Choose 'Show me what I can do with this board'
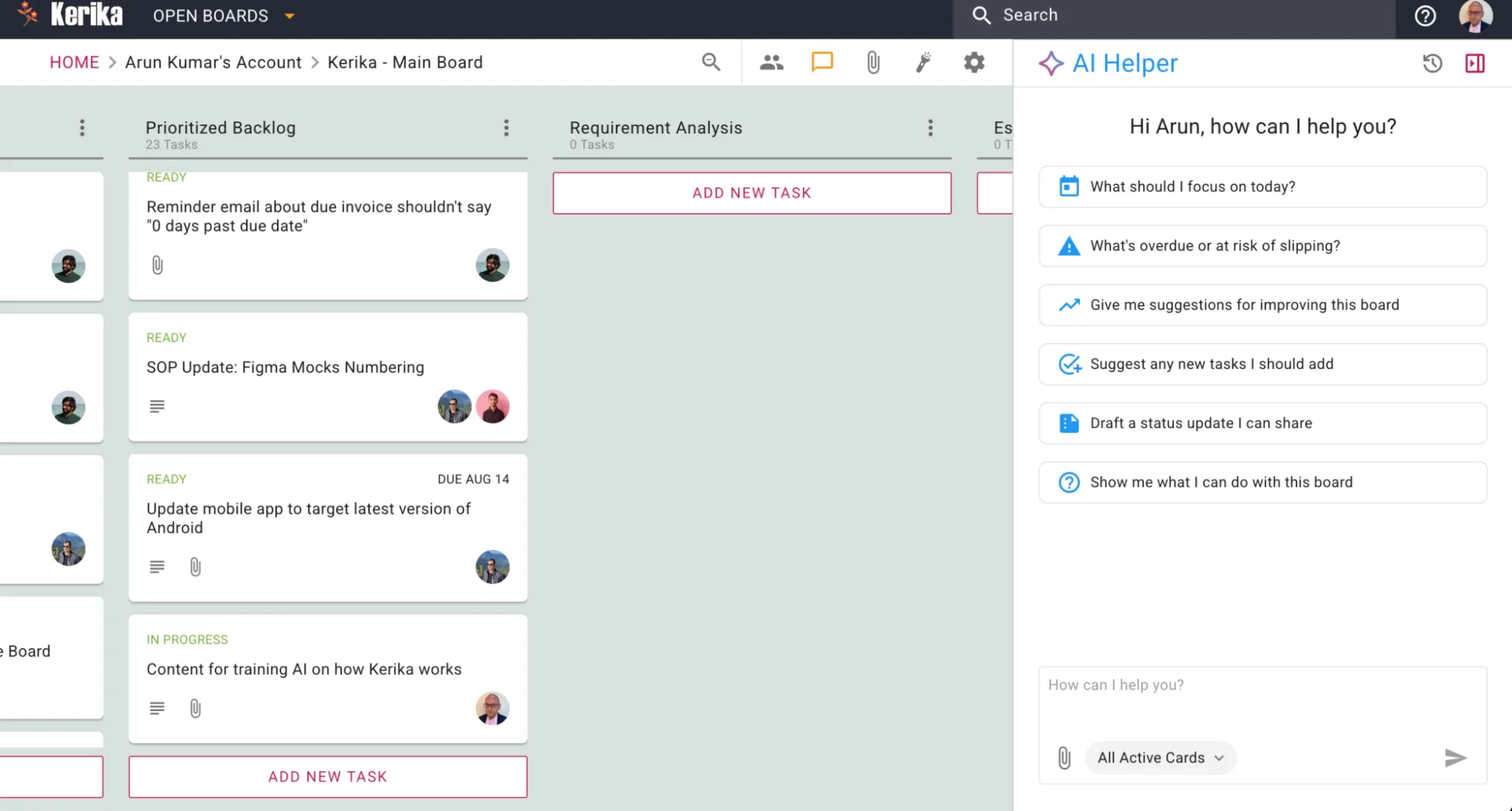Screen dimensions: 1512x811 click(1262, 482)
